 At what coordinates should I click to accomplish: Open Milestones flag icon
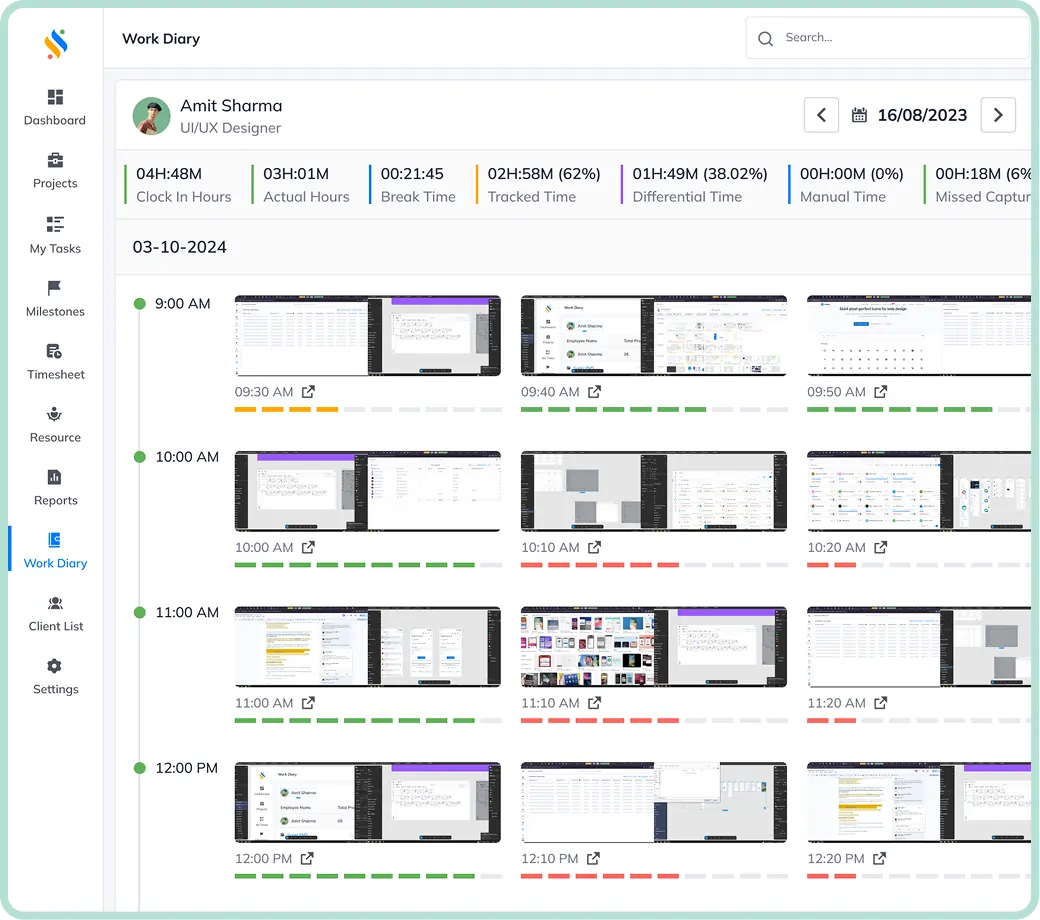[x=54, y=288]
